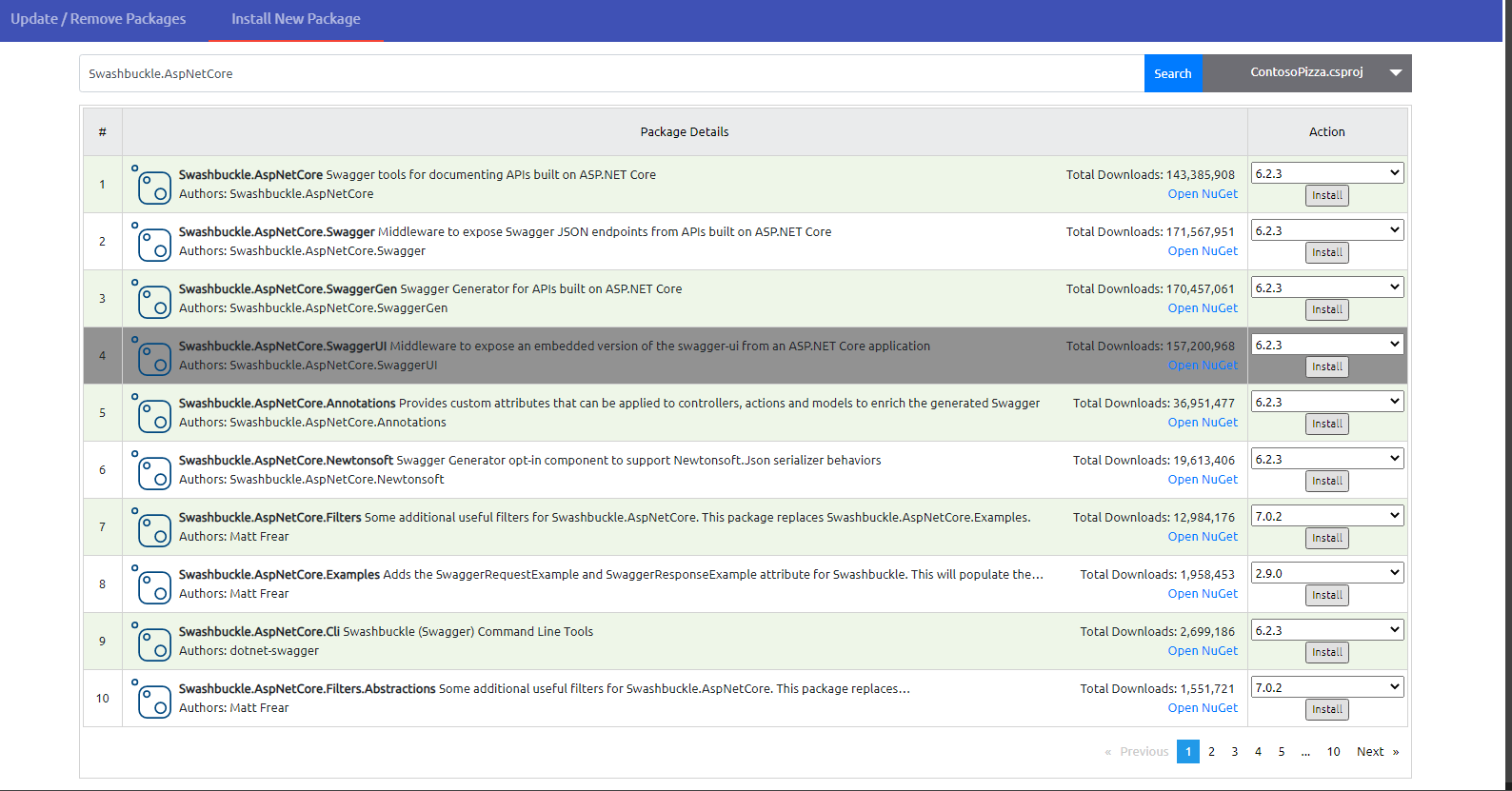
Task: Open NuGet link for Annotations package
Action: click(x=1203, y=423)
